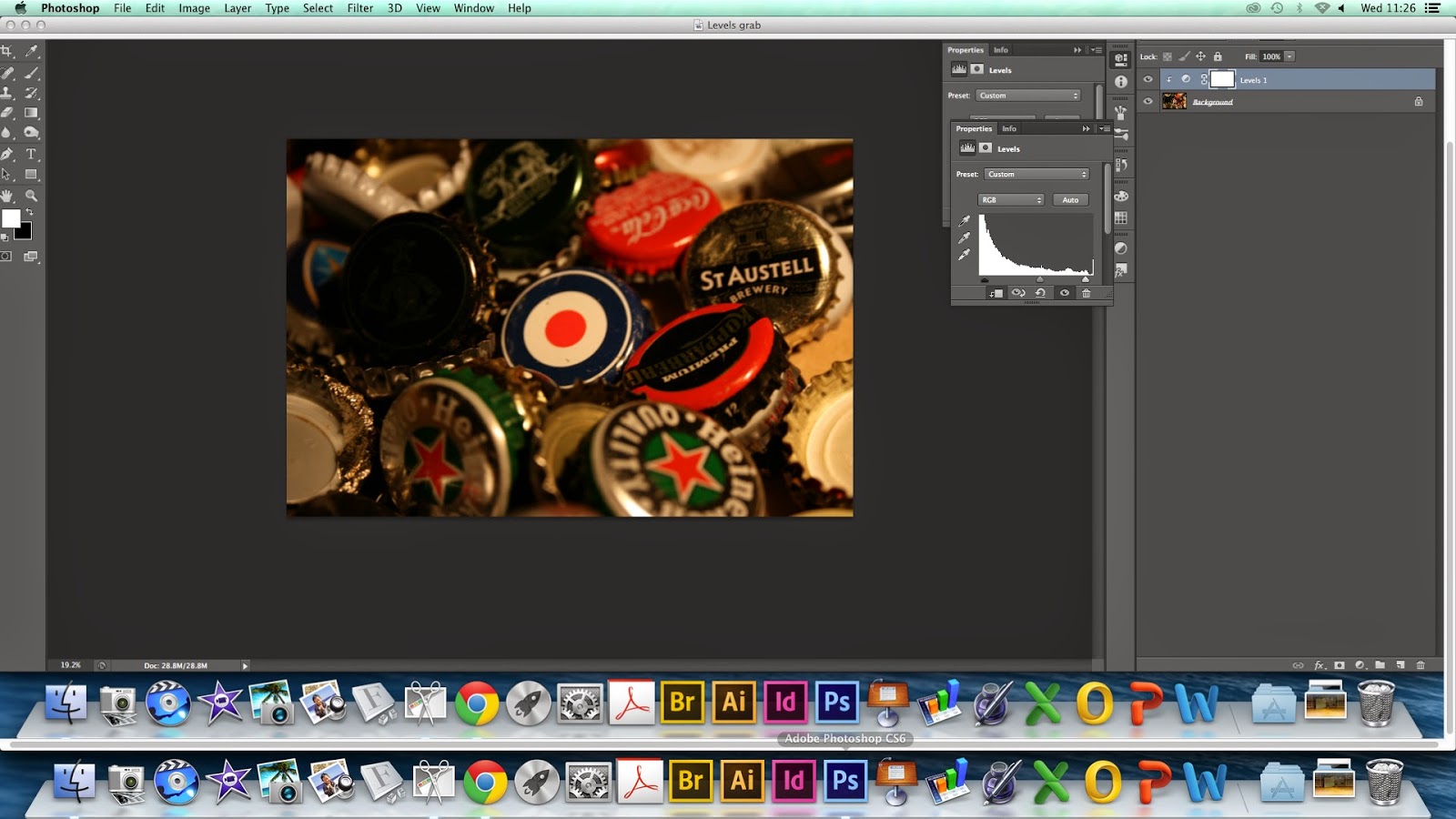Select the Crop tool
This screenshot has width=1456, height=819.
click(x=7, y=51)
